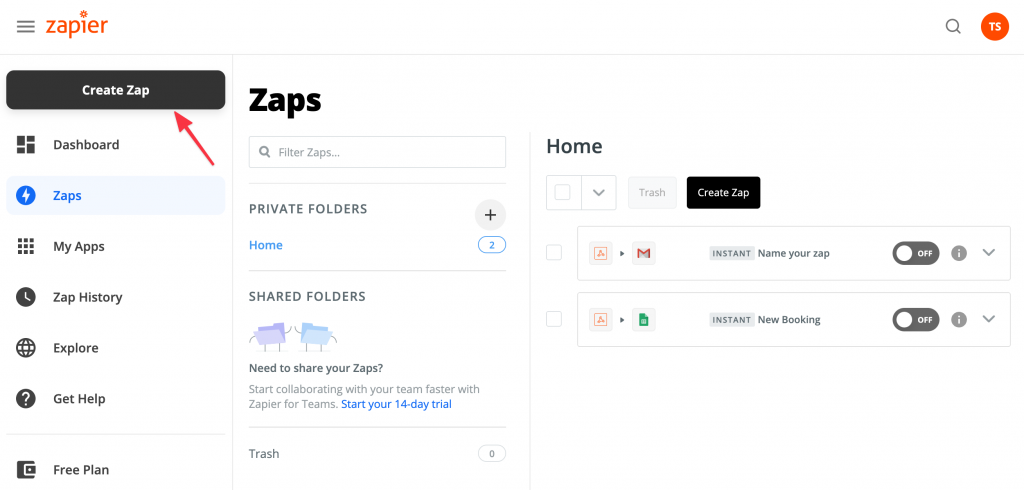This screenshot has width=1024, height=490.
Task: Turn on the Name your zap toggle
Action: [x=916, y=253]
